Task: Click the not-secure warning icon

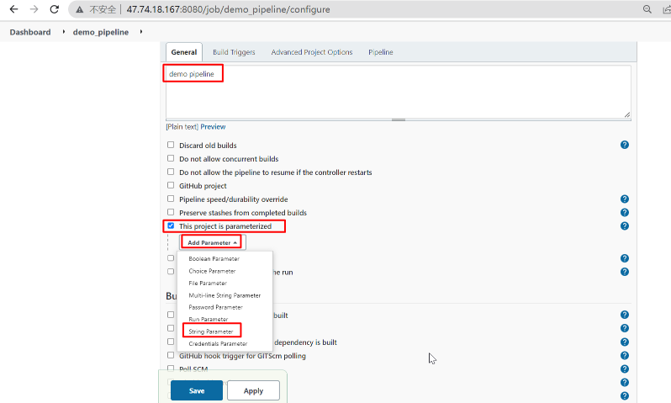Action: click(80, 9)
